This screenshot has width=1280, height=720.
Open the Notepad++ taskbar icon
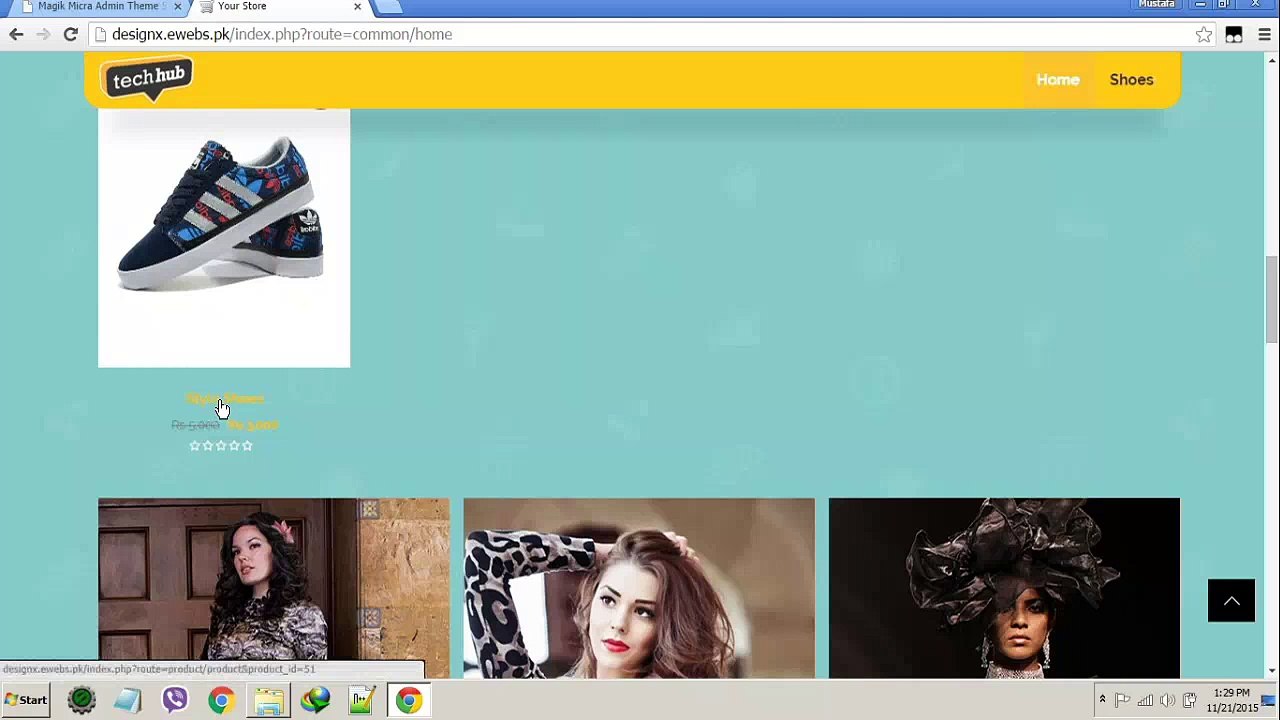click(362, 700)
